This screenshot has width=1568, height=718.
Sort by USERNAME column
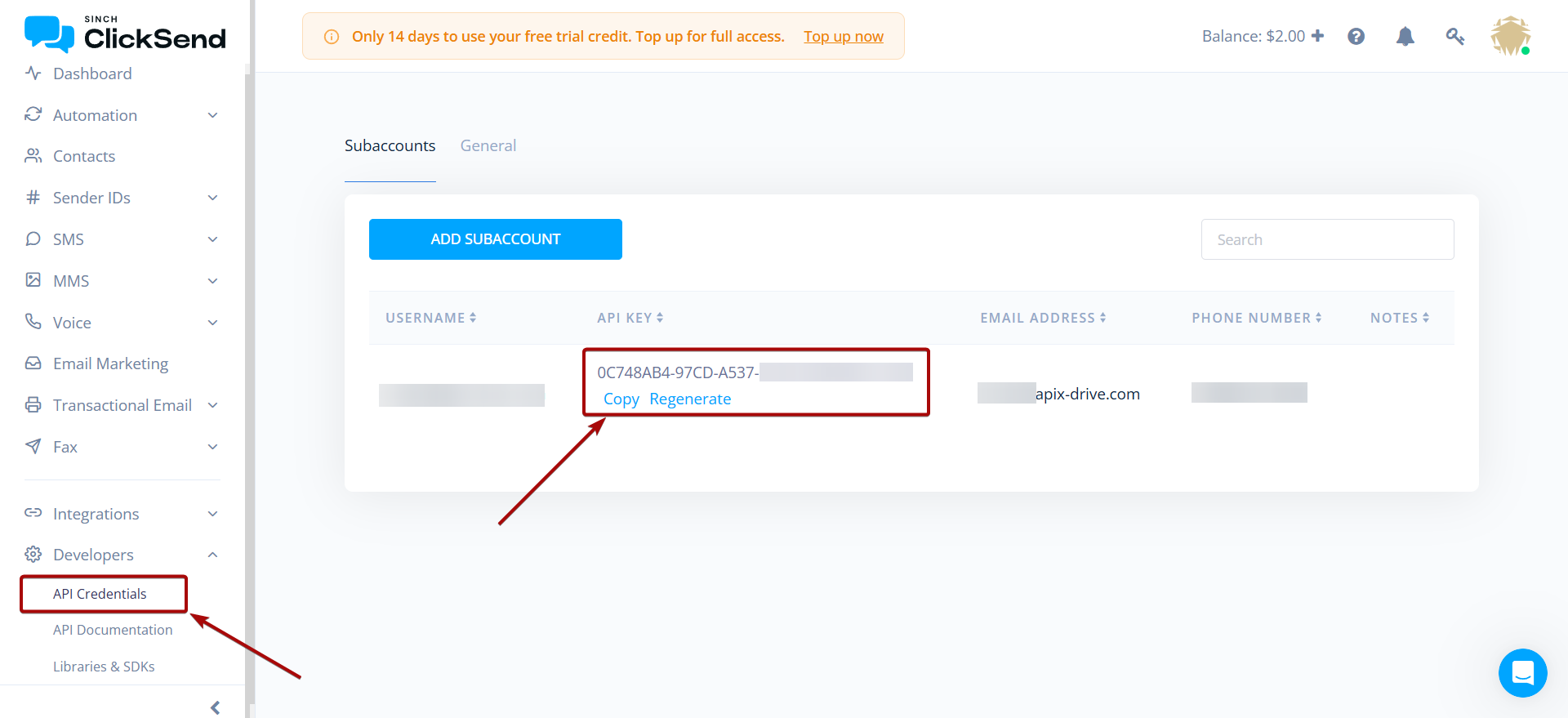[x=430, y=318]
